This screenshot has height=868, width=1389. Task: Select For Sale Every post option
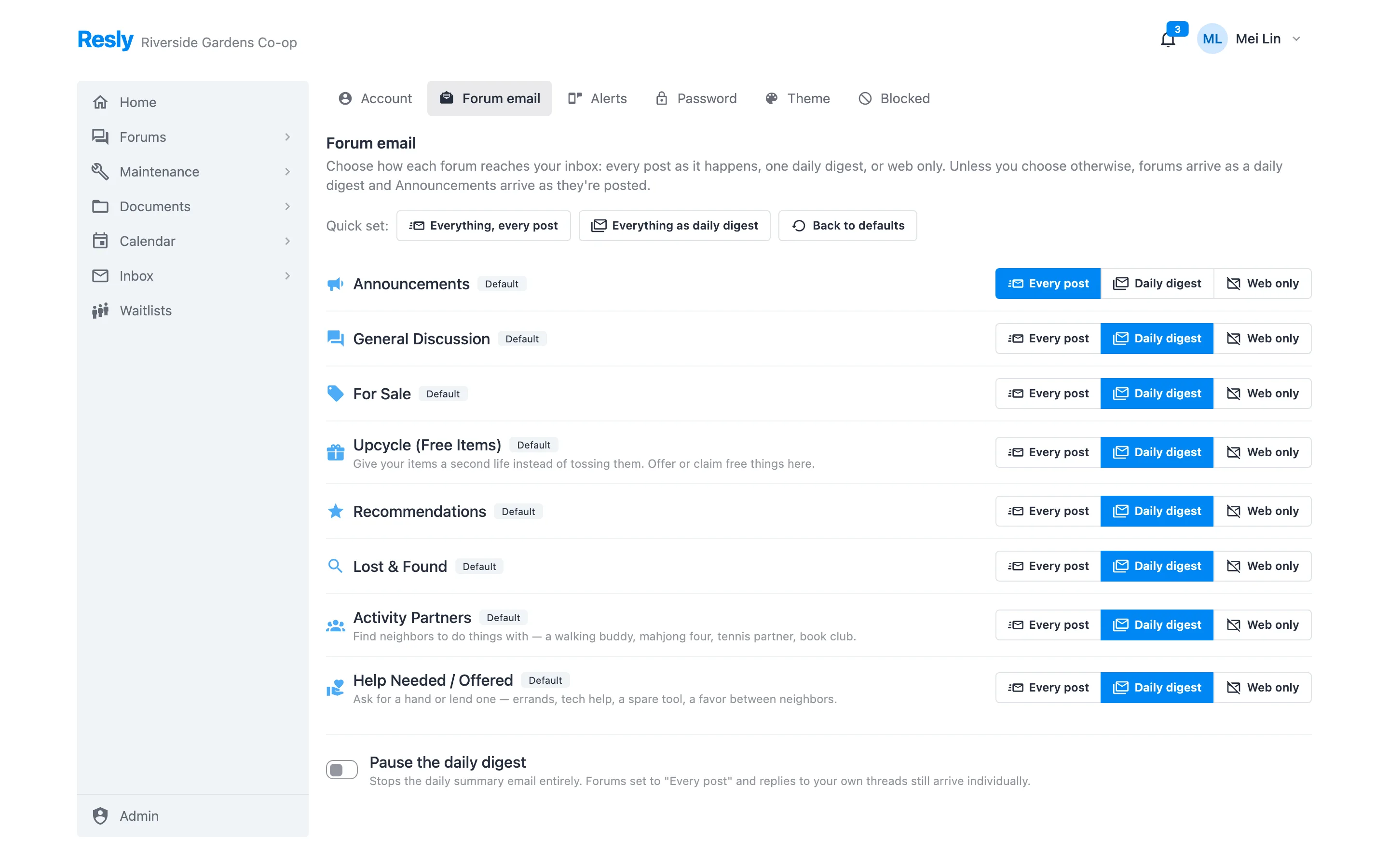[x=1048, y=394]
